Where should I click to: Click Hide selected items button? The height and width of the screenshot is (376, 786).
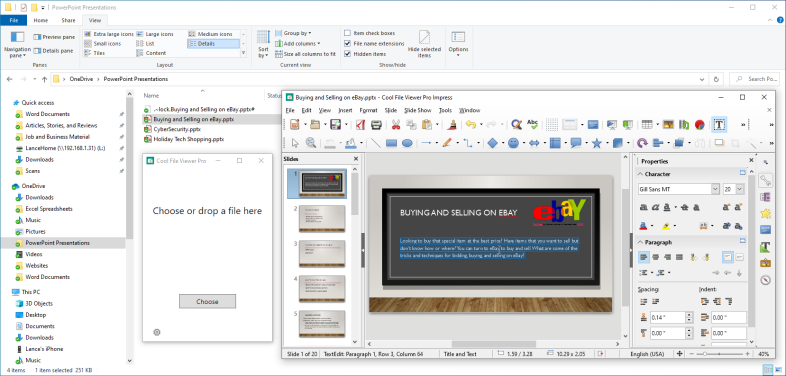424,44
